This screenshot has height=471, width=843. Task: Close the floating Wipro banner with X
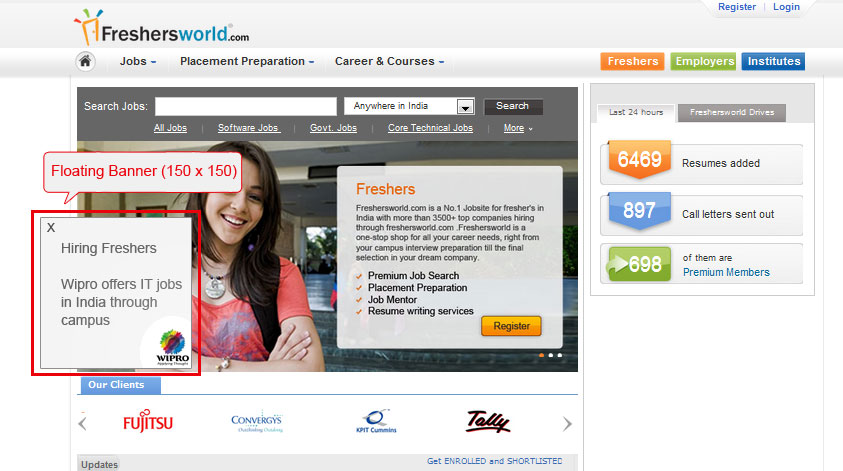tap(51, 227)
